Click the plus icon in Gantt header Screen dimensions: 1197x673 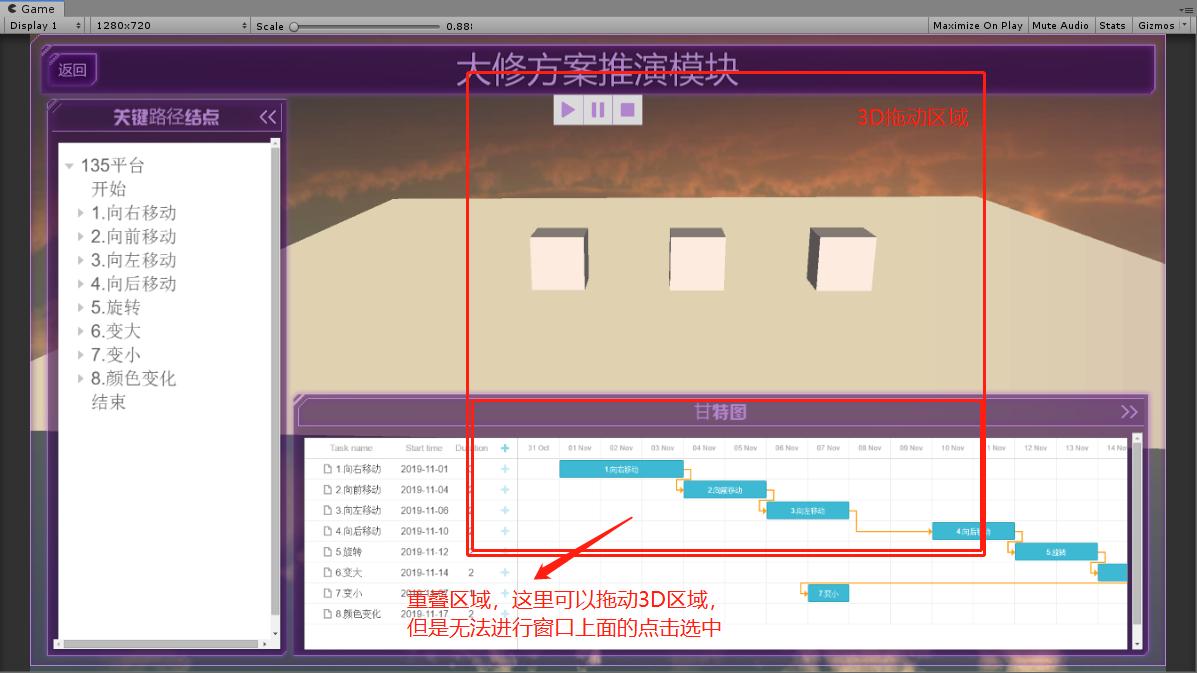505,448
